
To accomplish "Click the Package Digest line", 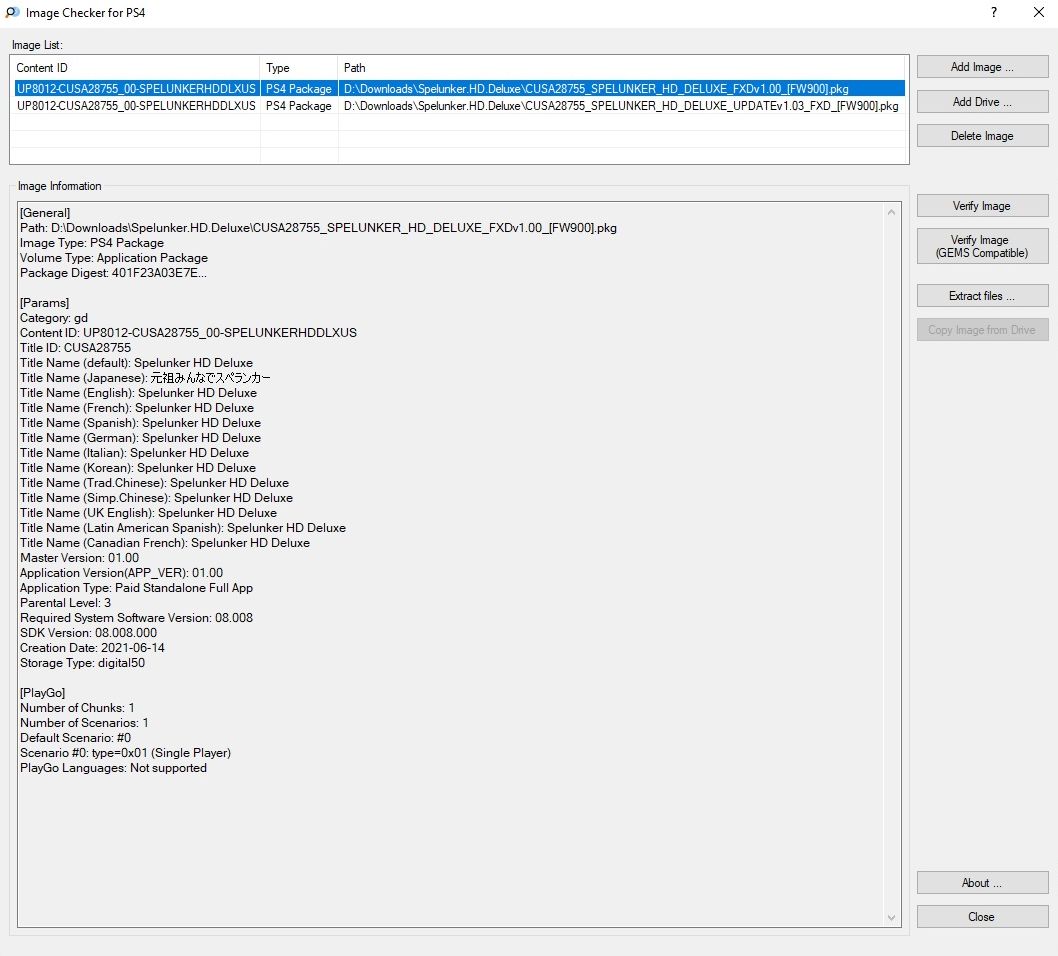I will click(x=113, y=273).
